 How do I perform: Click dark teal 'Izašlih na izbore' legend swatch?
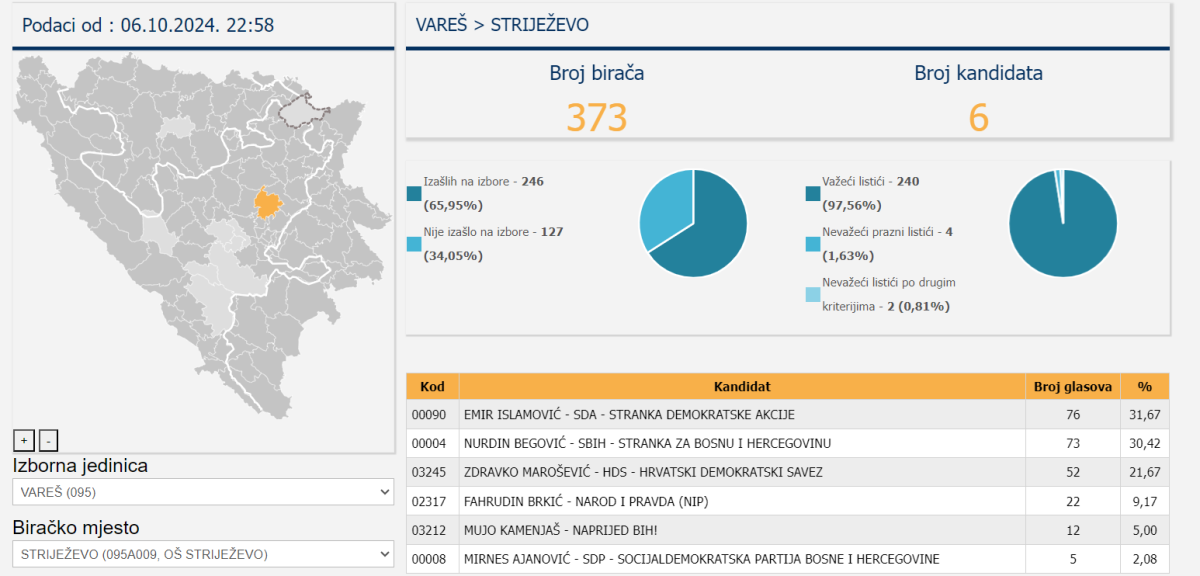[x=414, y=193]
